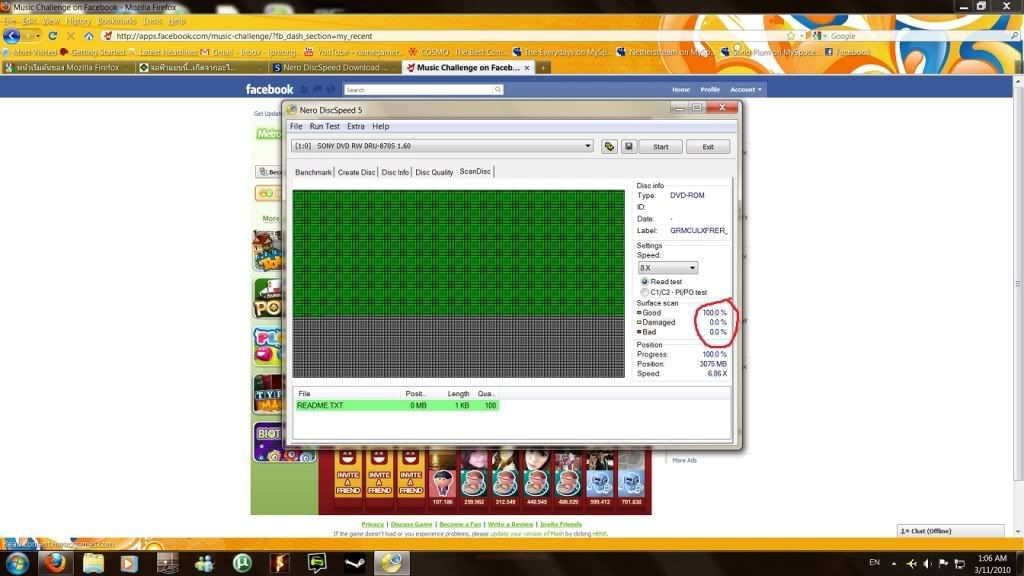
Task: Switch to the Benchmark tab
Action: tap(313, 172)
